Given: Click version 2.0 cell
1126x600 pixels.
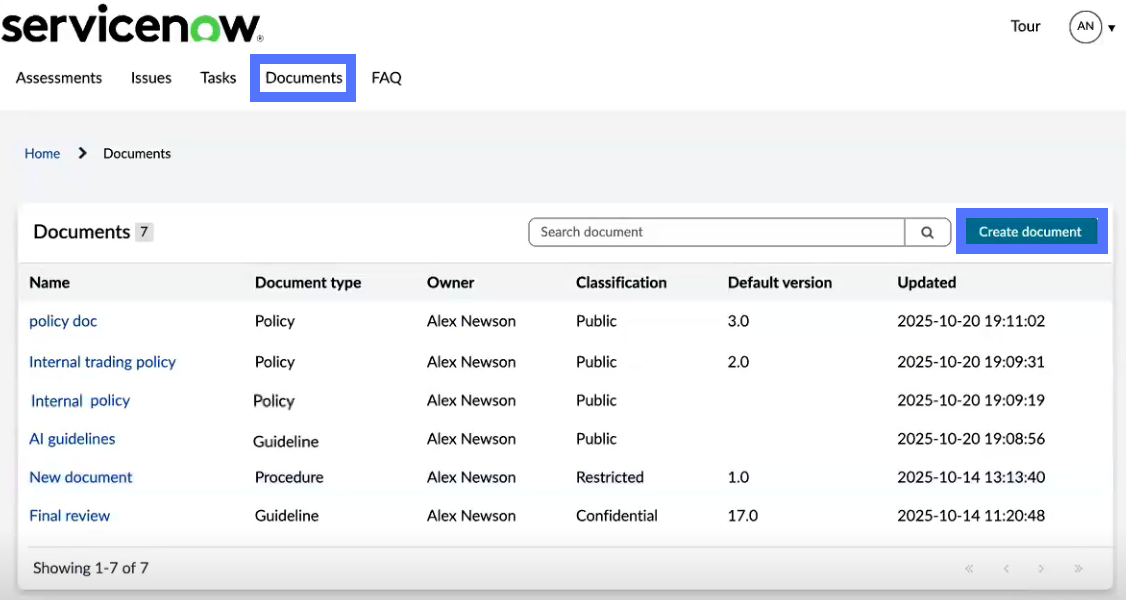Looking at the screenshot, I should (x=738, y=362).
